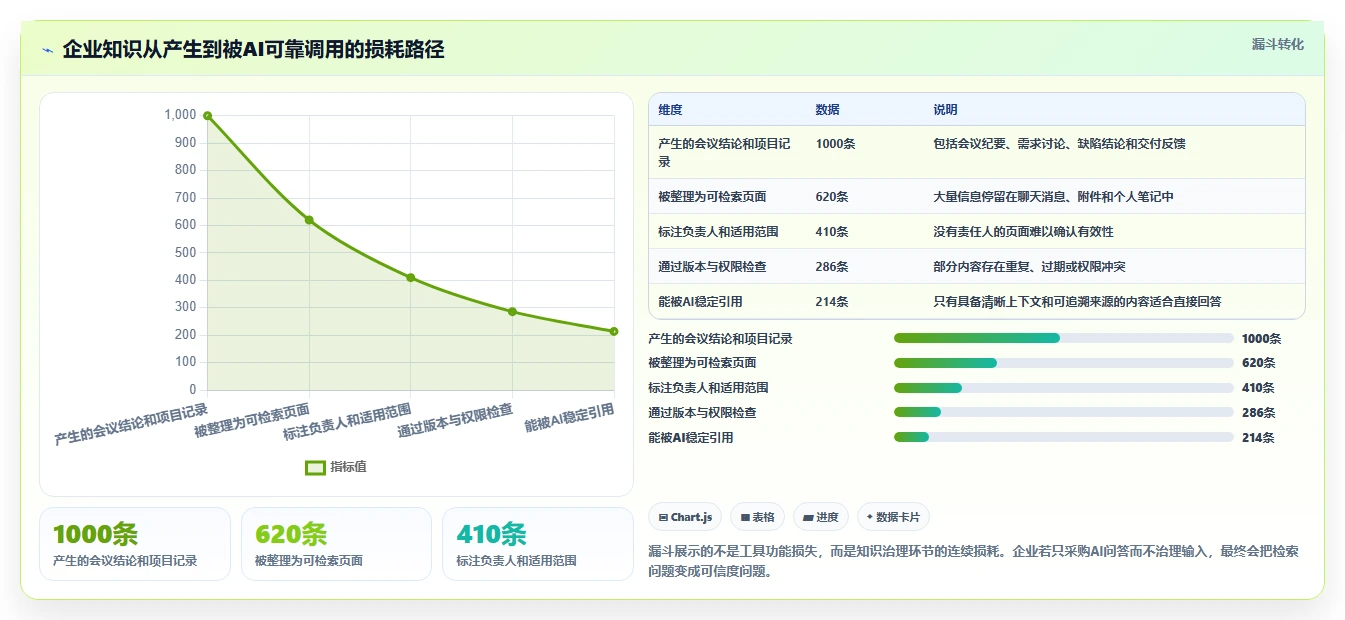Click the description 部分内容存在重复、过期或权限冲突
1345x620 pixels.
click(x=1029, y=267)
